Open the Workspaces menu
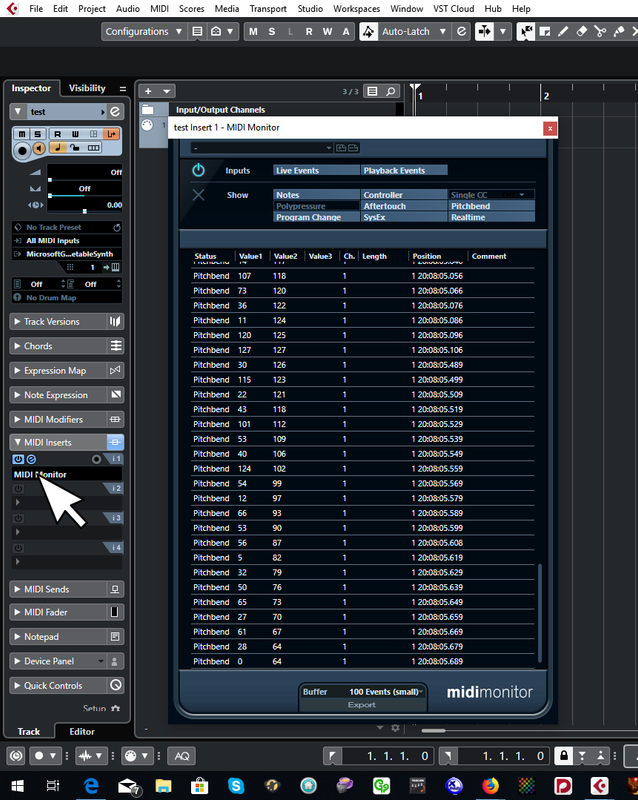This screenshot has height=800, width=638. pyautogui.click(x=356, y=9)
